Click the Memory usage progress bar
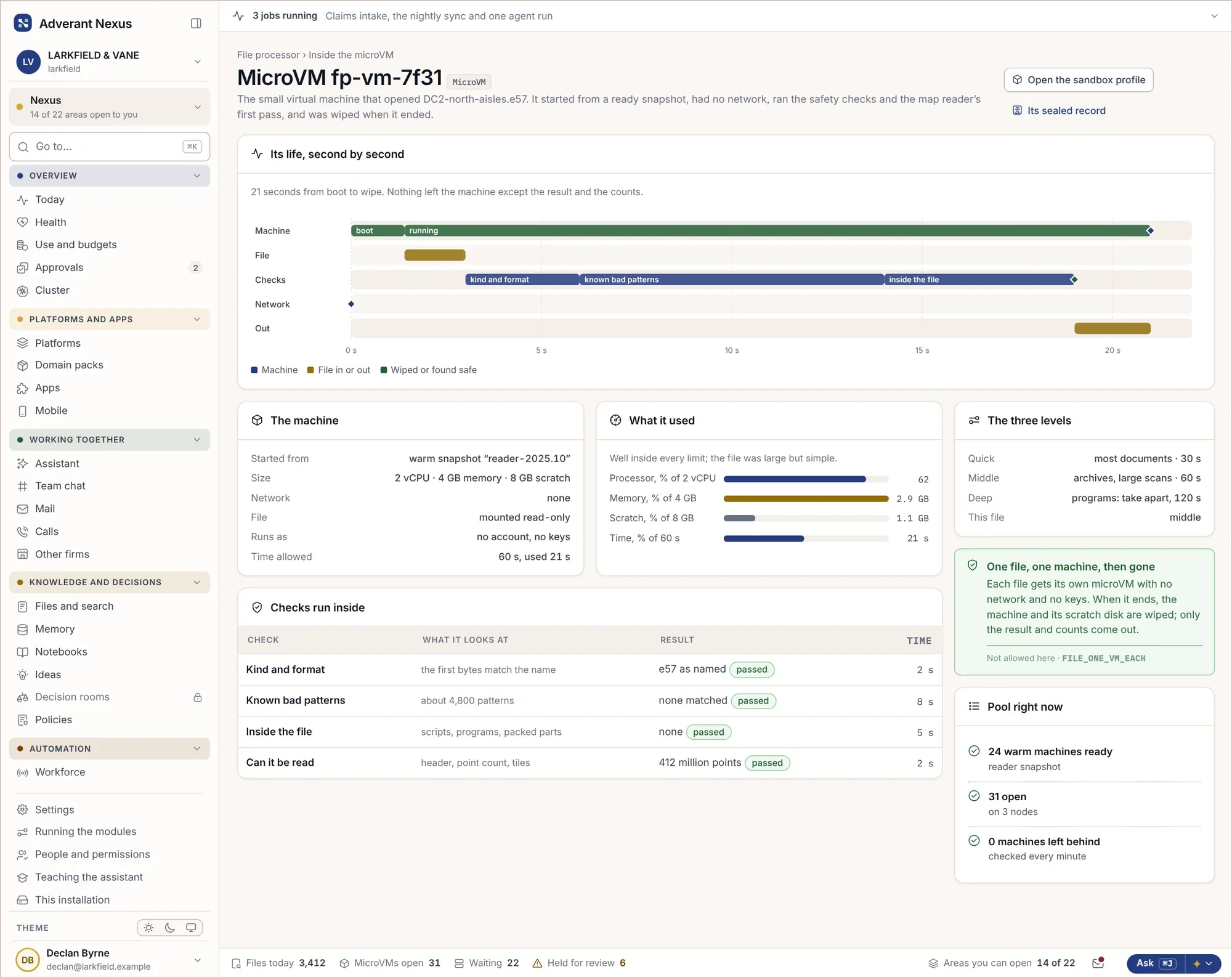The image size is (1232, 977). [806, 499]
